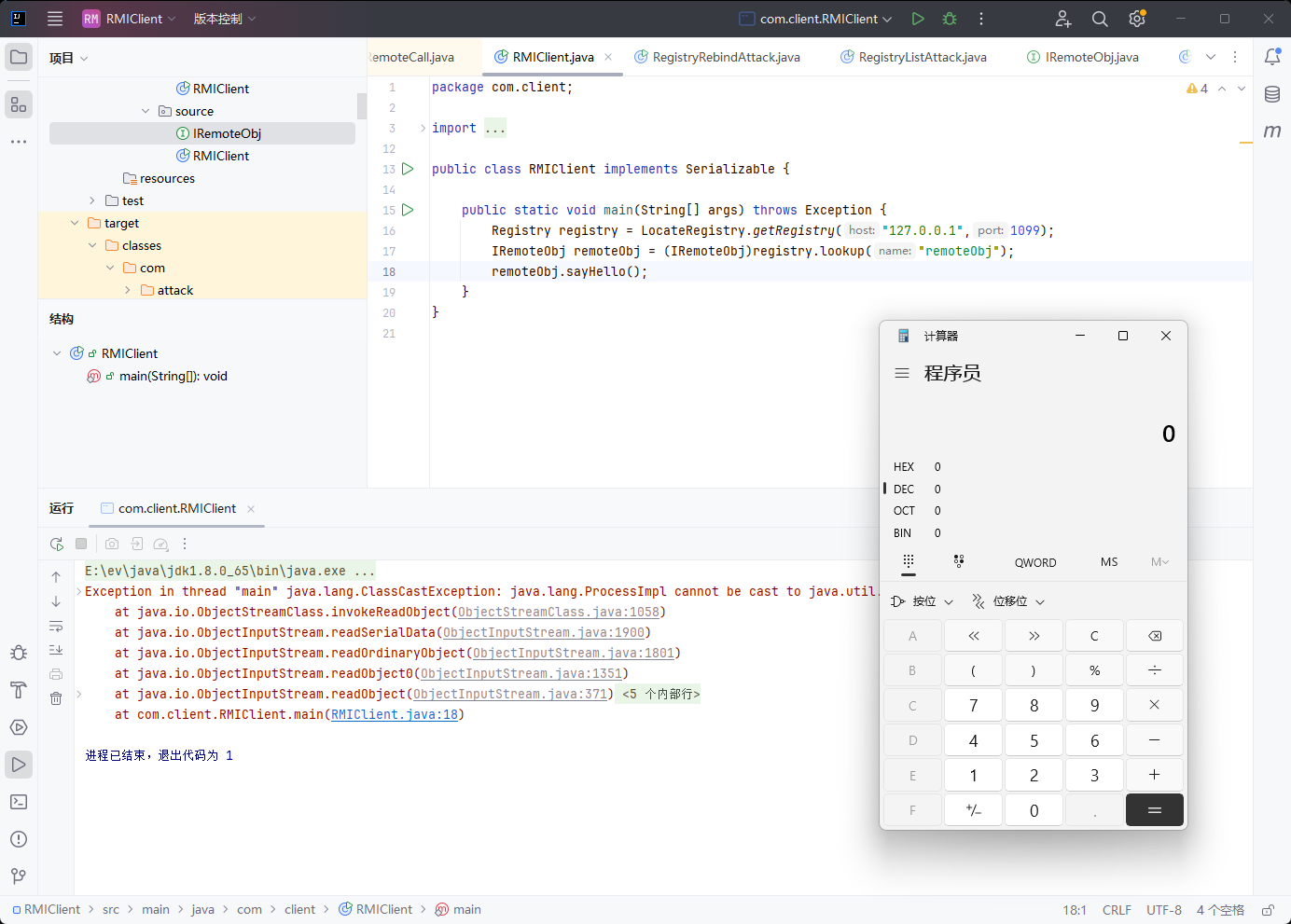The image size is (1291, 924).
Task: Open the Database tool window
Action: pyautogui.click(x=1272, y=94)
